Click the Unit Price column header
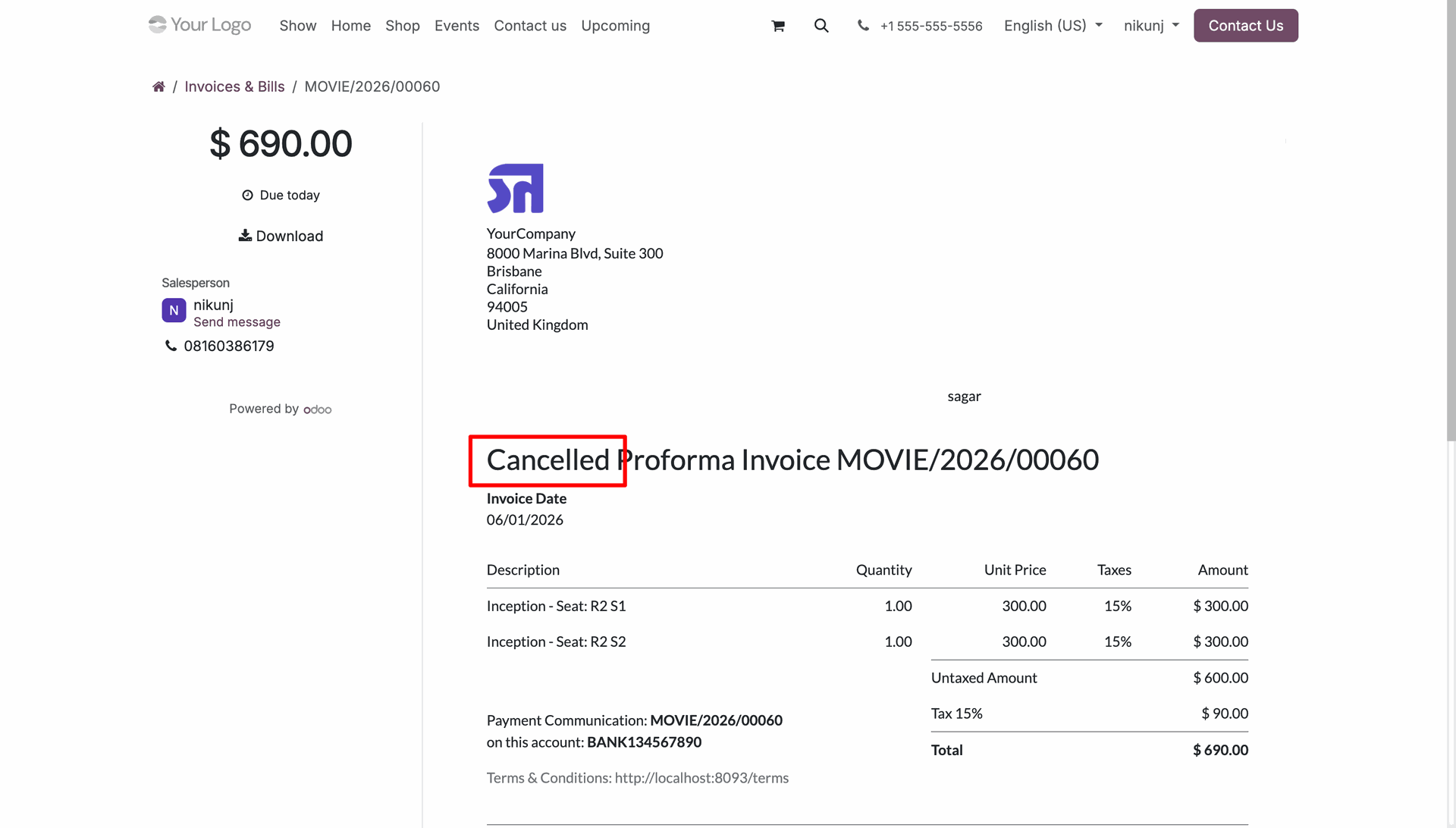 [1015, 570]
